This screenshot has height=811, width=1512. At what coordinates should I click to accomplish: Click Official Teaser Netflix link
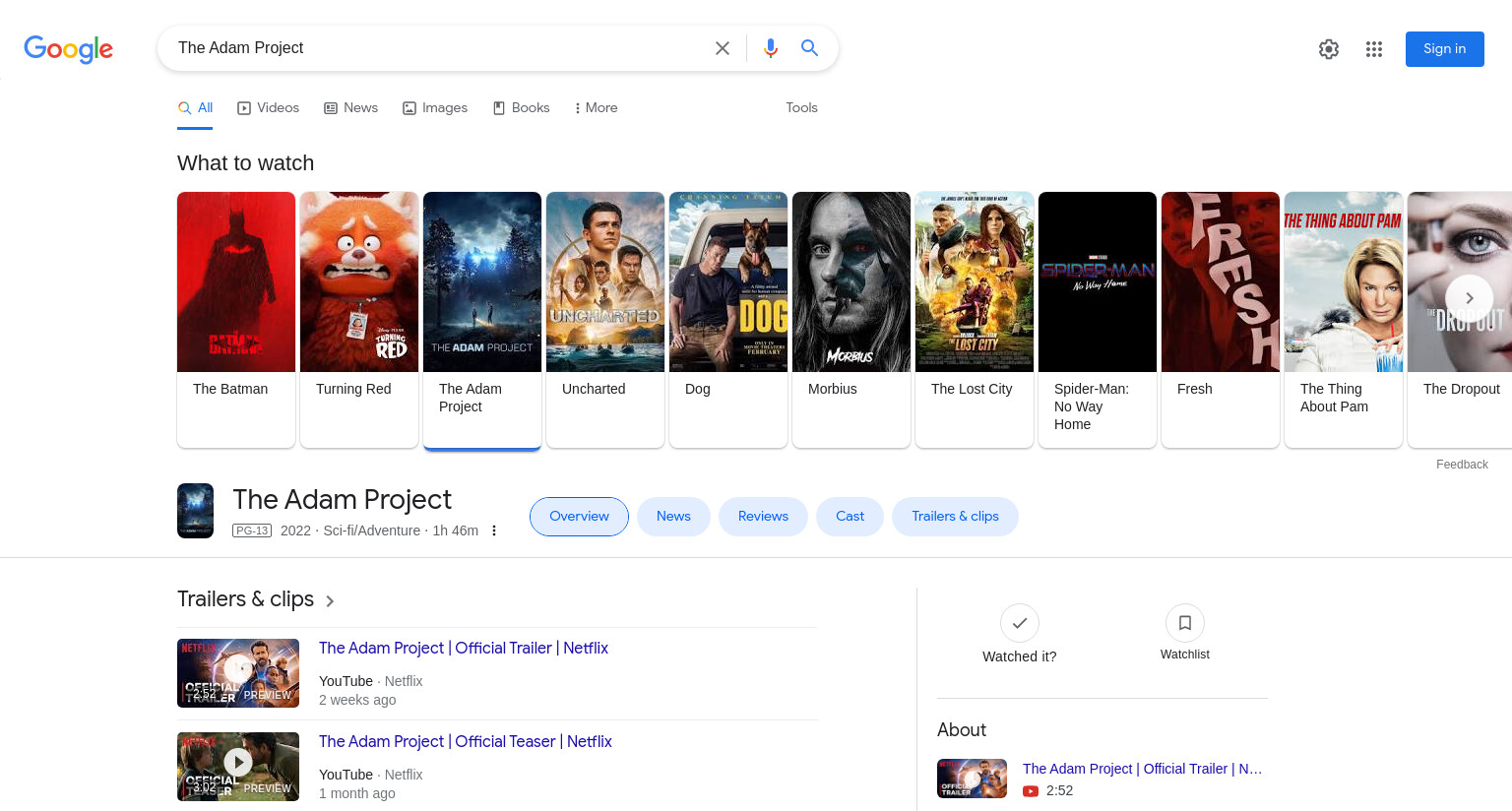coord(466,742)
